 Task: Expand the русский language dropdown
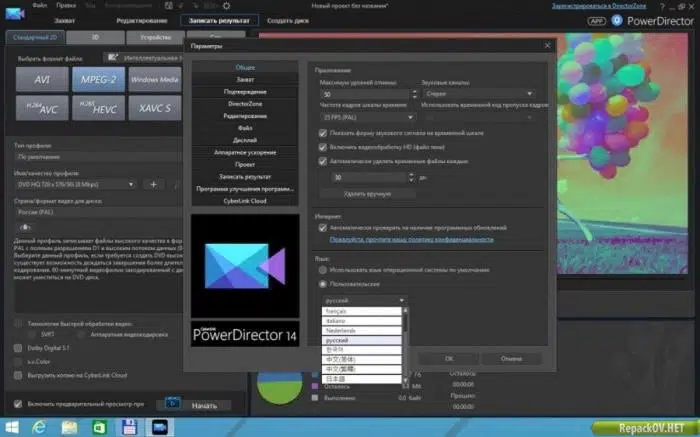tap(364, 300)
